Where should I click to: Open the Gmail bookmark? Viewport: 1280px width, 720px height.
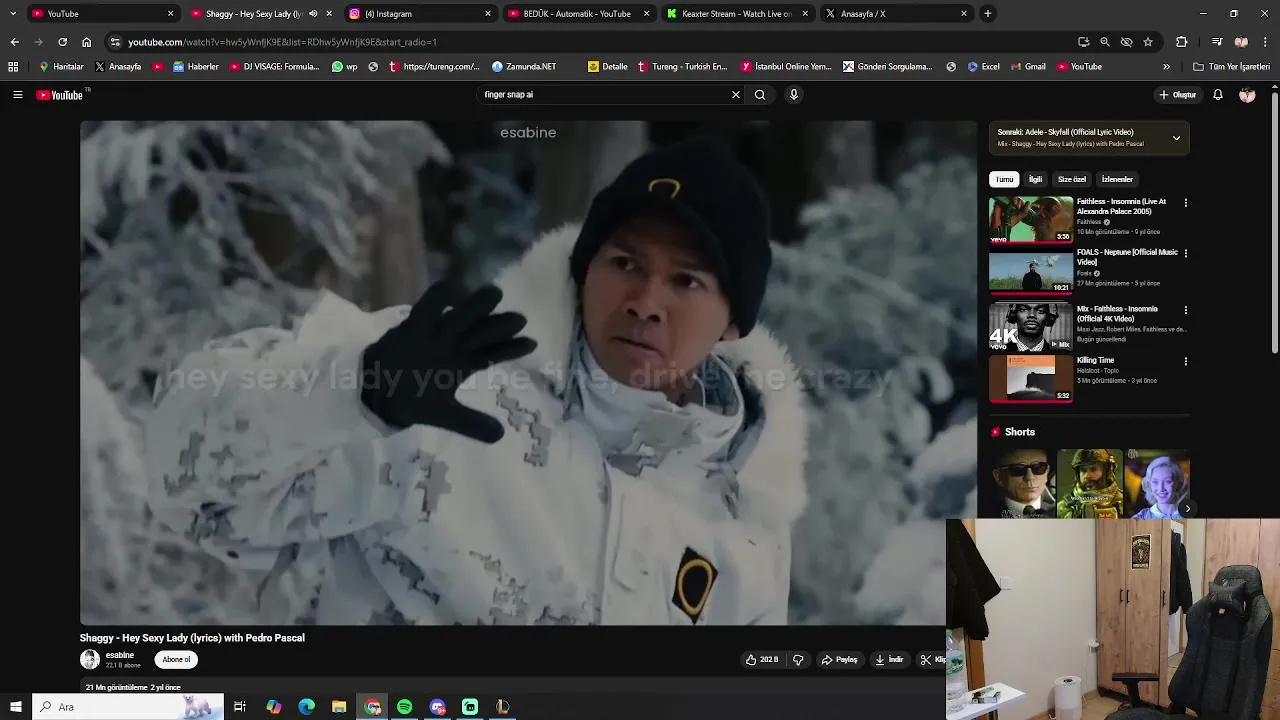[1028, 67]
